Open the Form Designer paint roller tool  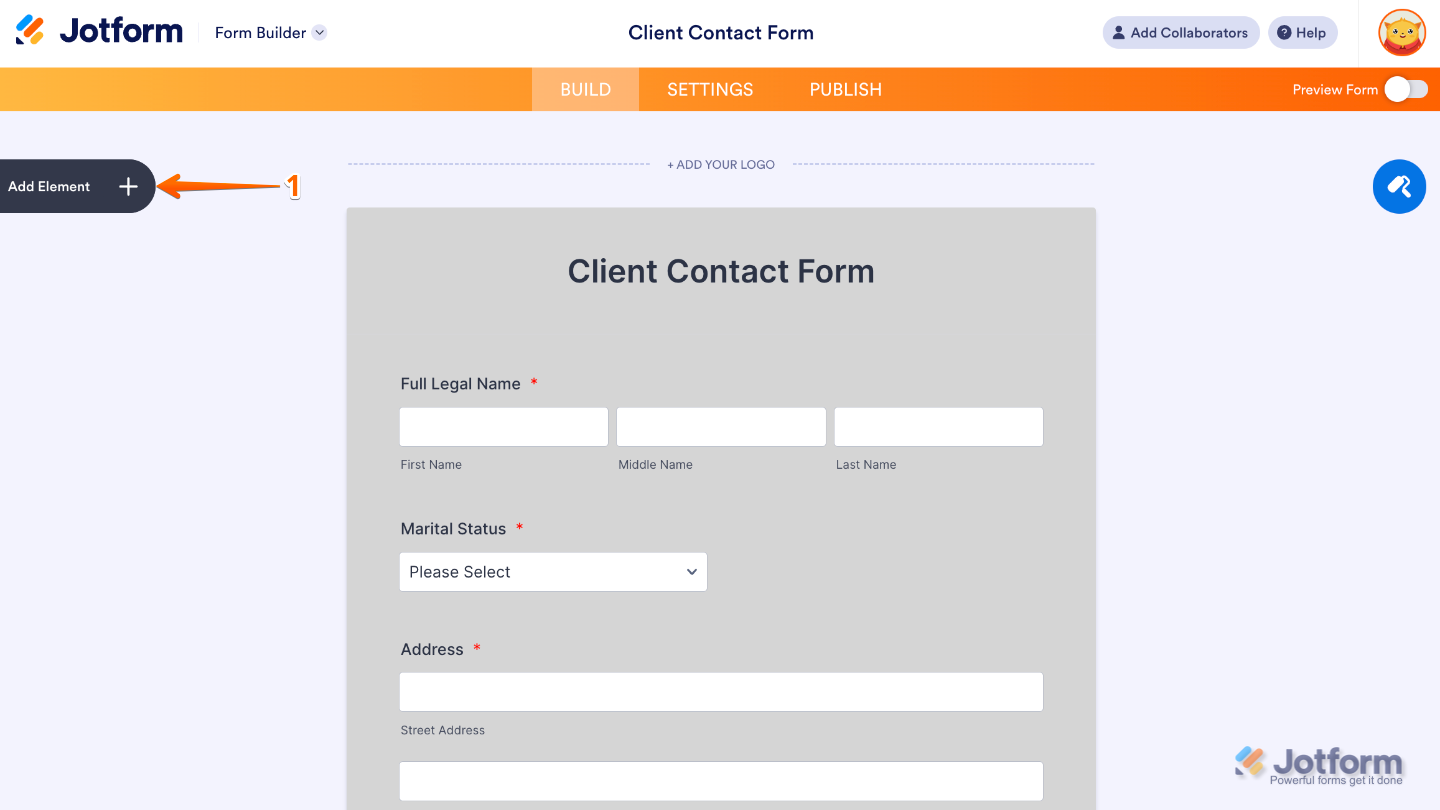[x=1399, y=186]
